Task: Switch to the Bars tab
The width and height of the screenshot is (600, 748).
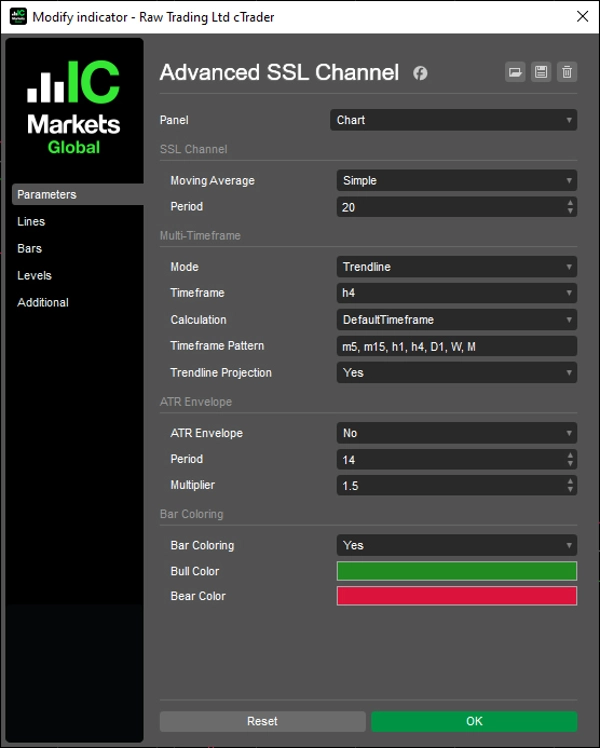Action: pos(30,249)
